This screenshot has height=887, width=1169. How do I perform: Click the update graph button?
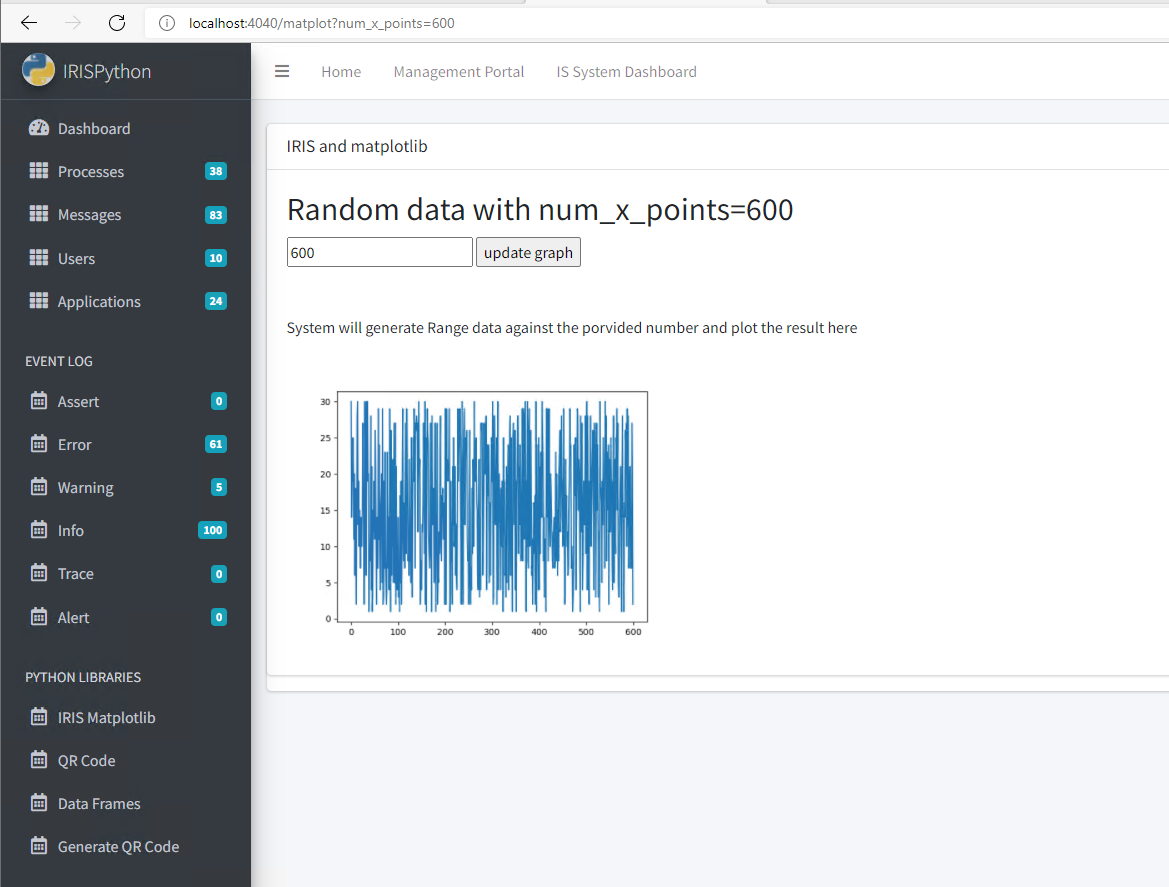pos(528,252)
